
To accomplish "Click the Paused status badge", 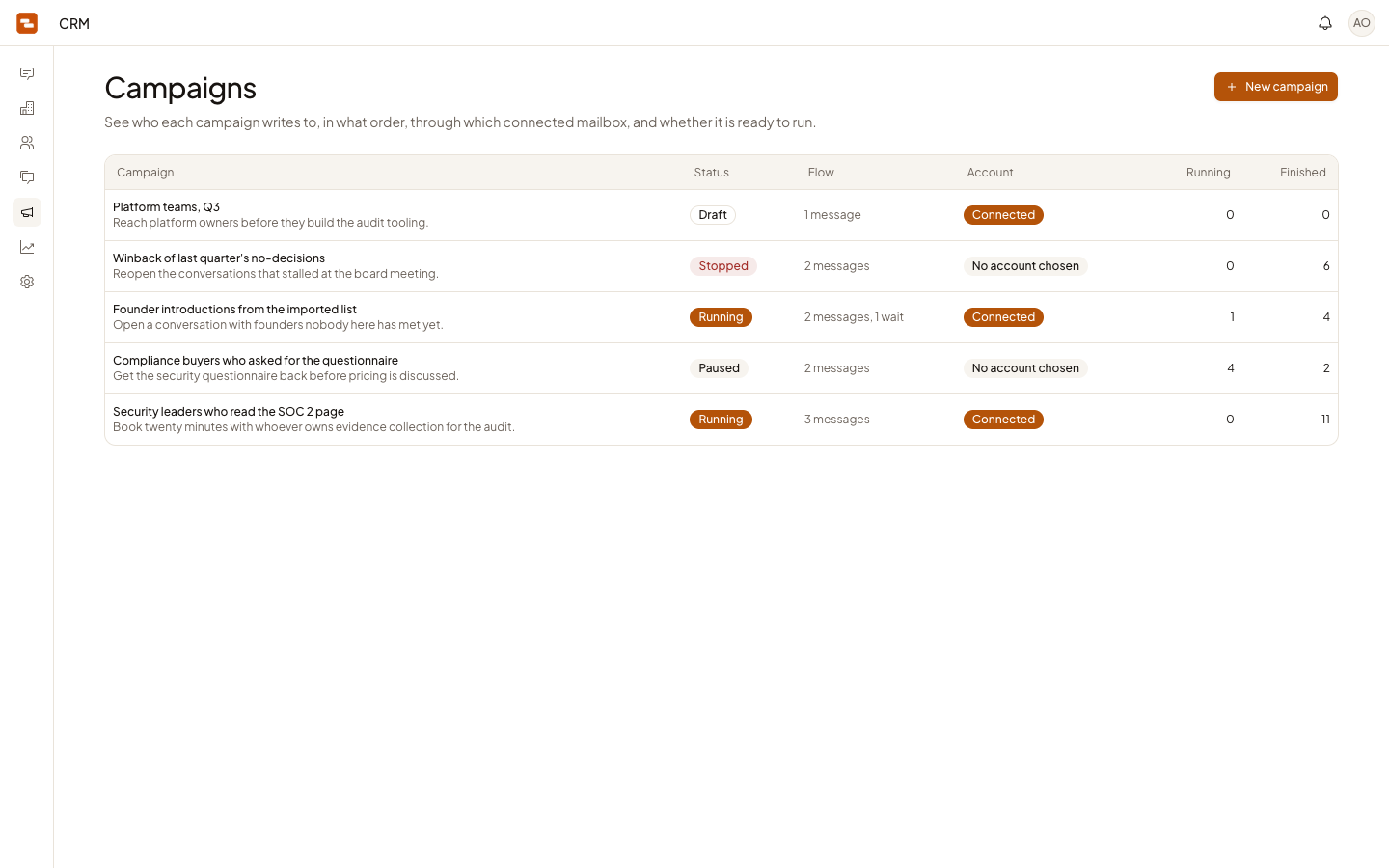I will click(x=719, y=368).
